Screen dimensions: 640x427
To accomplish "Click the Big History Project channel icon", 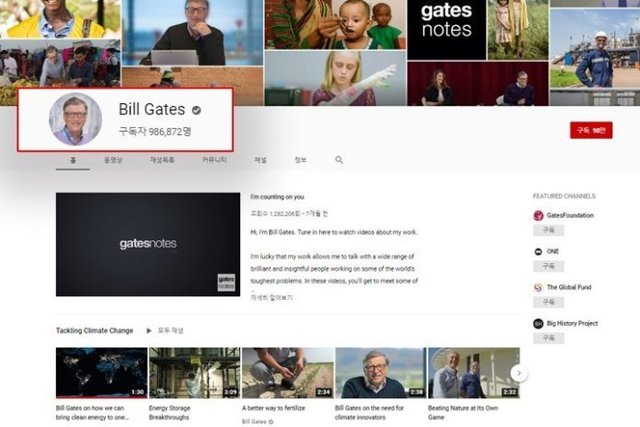I will 538,323.
